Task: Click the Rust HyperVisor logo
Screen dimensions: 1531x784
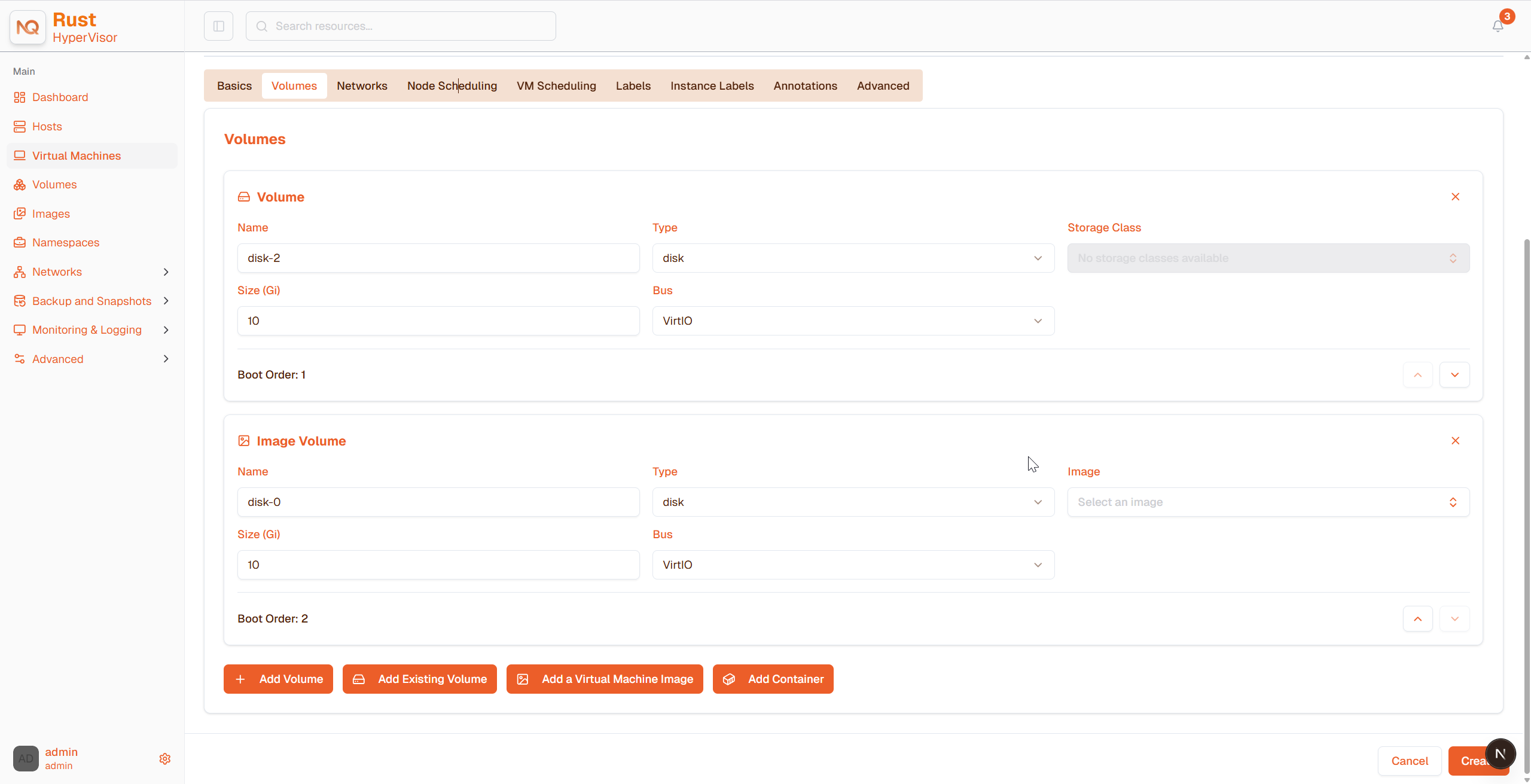Action: pos(63,28)
